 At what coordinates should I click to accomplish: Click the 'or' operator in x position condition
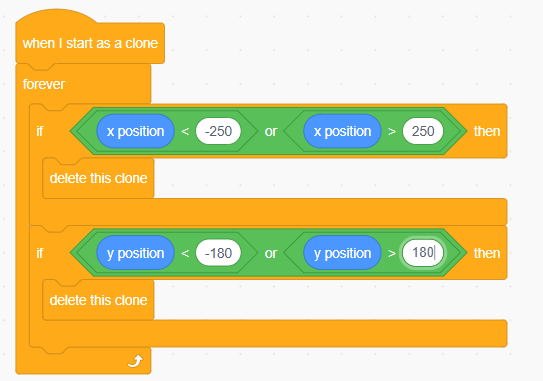tap(271, 132)
